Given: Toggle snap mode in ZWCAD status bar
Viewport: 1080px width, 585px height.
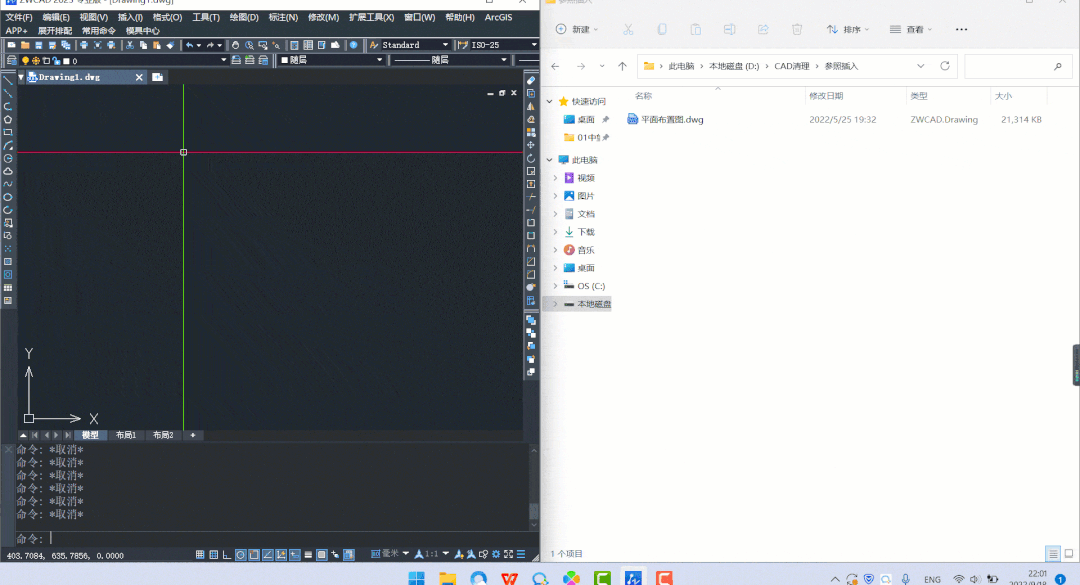Looking at the screenshot, I should pos(200,555).
